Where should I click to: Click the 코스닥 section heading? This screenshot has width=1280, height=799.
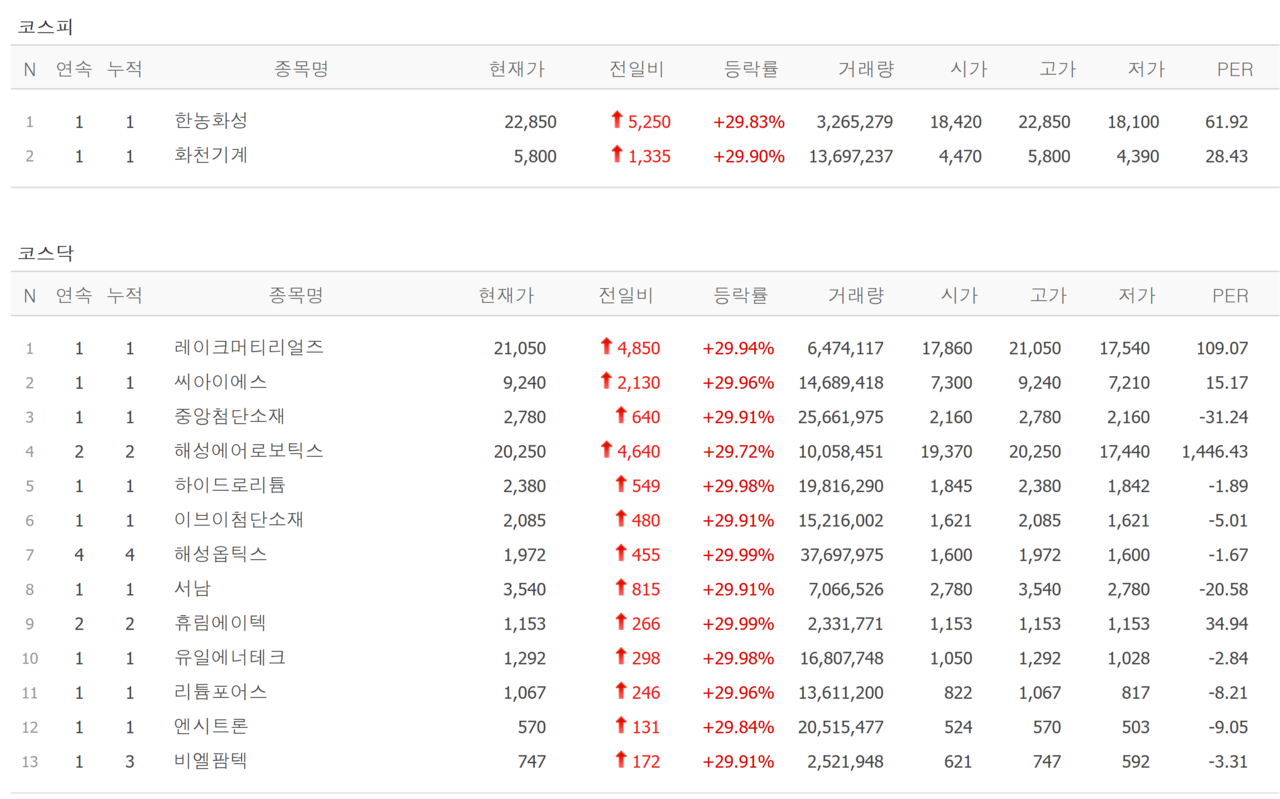coord(45,253)
